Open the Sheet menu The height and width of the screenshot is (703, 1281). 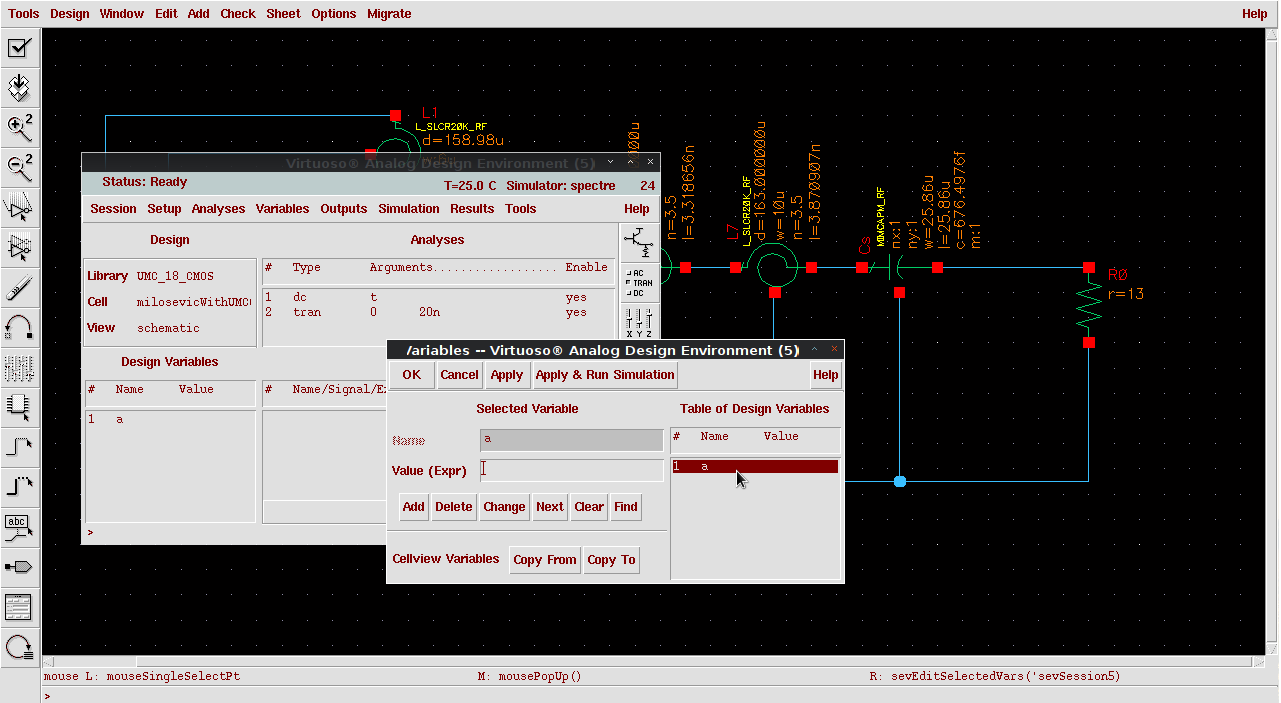pyautogui.click(x=283, y=14)
